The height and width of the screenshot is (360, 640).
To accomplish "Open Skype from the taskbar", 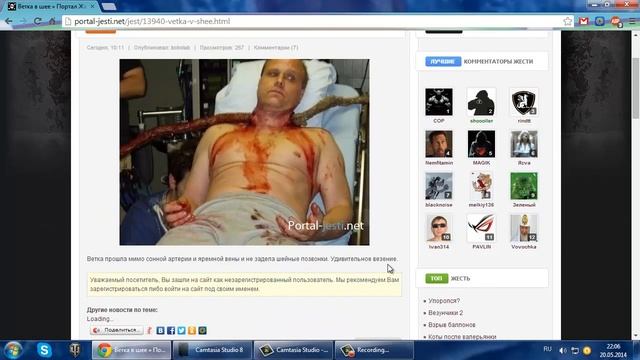I will point(44,350).
